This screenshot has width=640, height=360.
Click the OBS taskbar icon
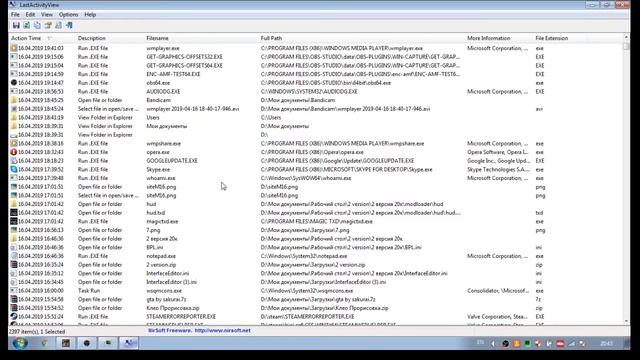coord(87,343)
